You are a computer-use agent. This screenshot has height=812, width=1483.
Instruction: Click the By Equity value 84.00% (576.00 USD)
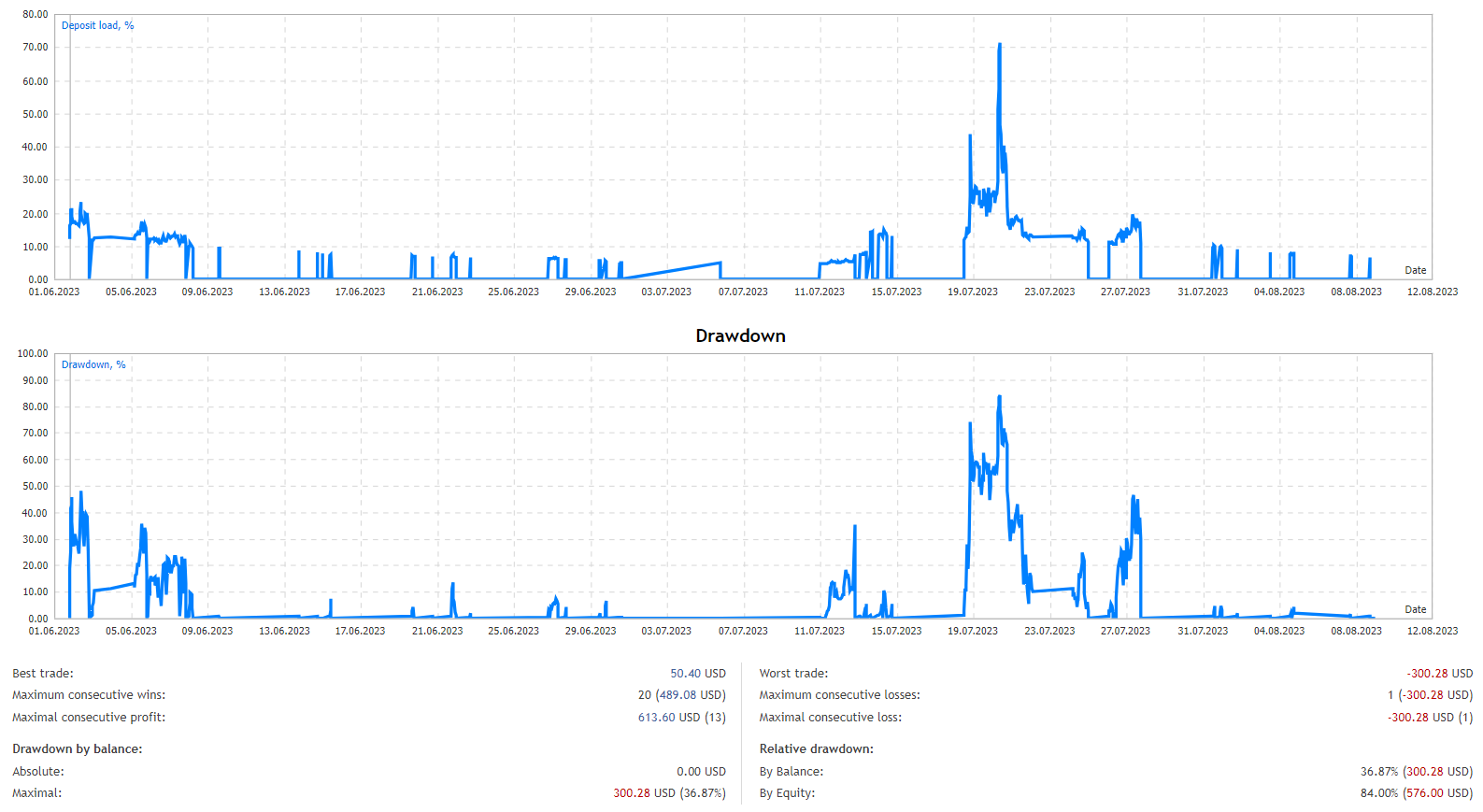1416,793
